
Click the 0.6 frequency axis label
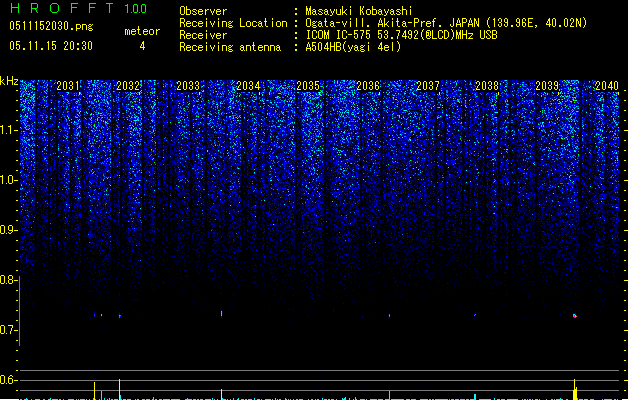coord(8,380)
